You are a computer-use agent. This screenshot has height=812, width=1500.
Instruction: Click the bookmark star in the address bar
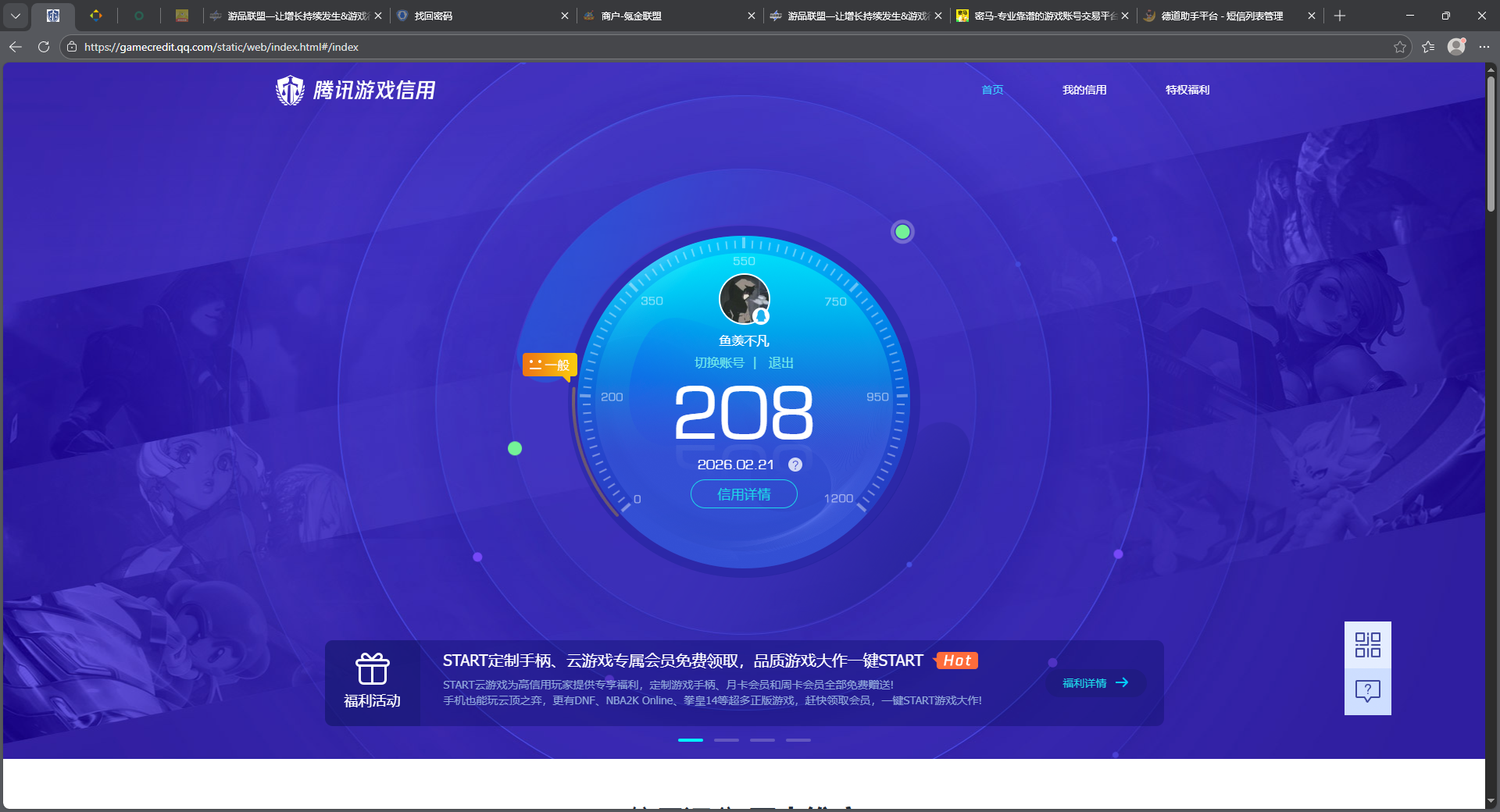[1399, 47]
